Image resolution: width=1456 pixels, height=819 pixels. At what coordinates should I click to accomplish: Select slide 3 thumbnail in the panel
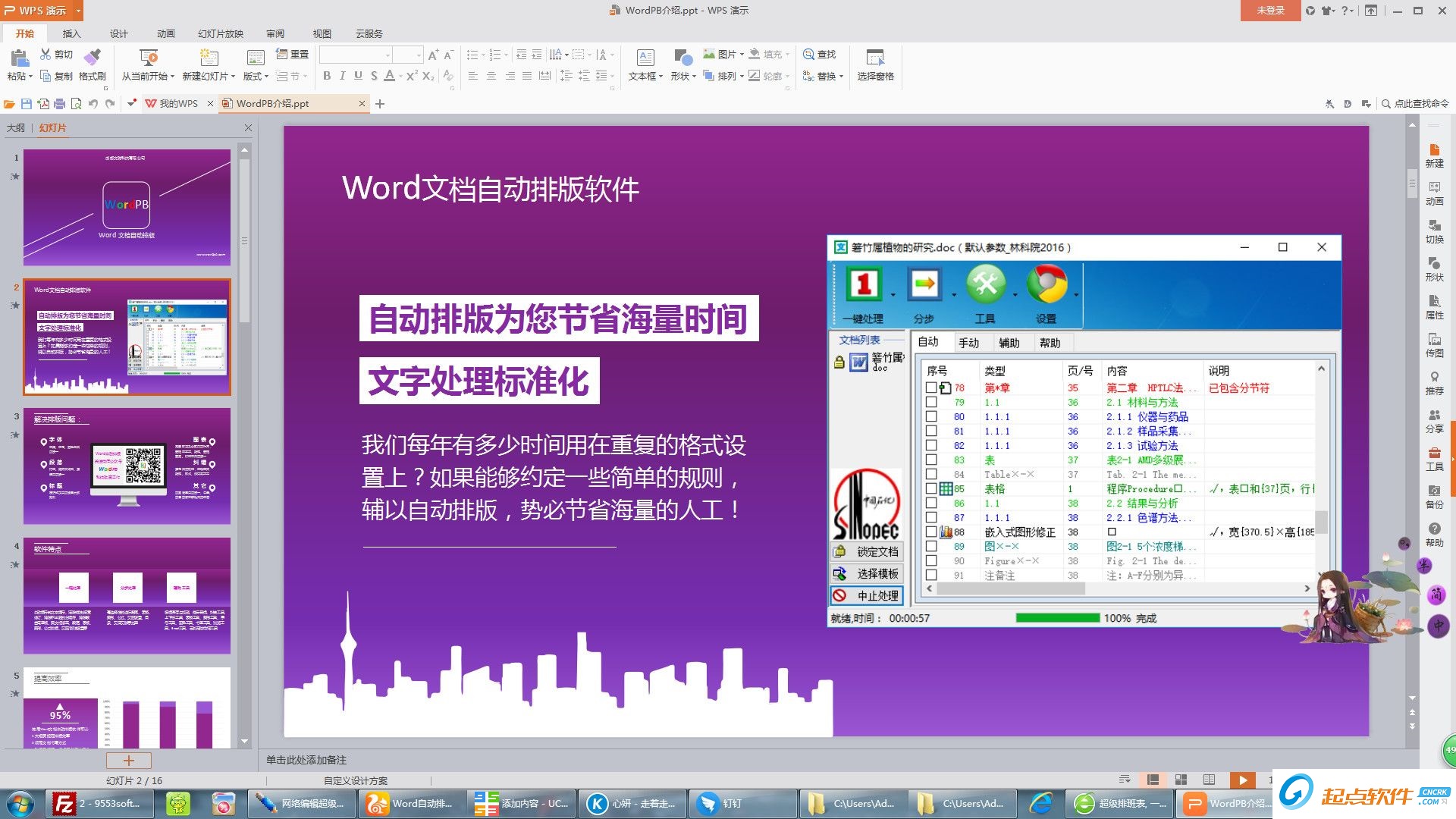point(127,466)
